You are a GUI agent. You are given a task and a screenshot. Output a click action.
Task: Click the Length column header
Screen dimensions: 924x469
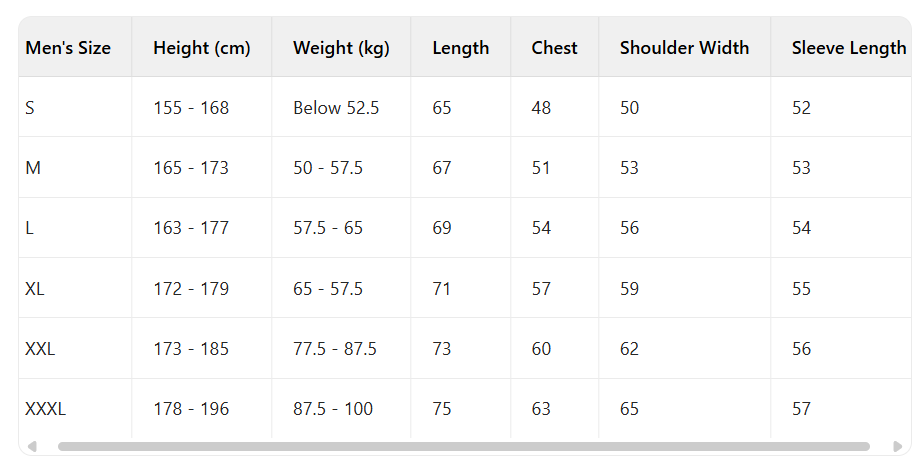pyautogui.click(x=460, y=48)
